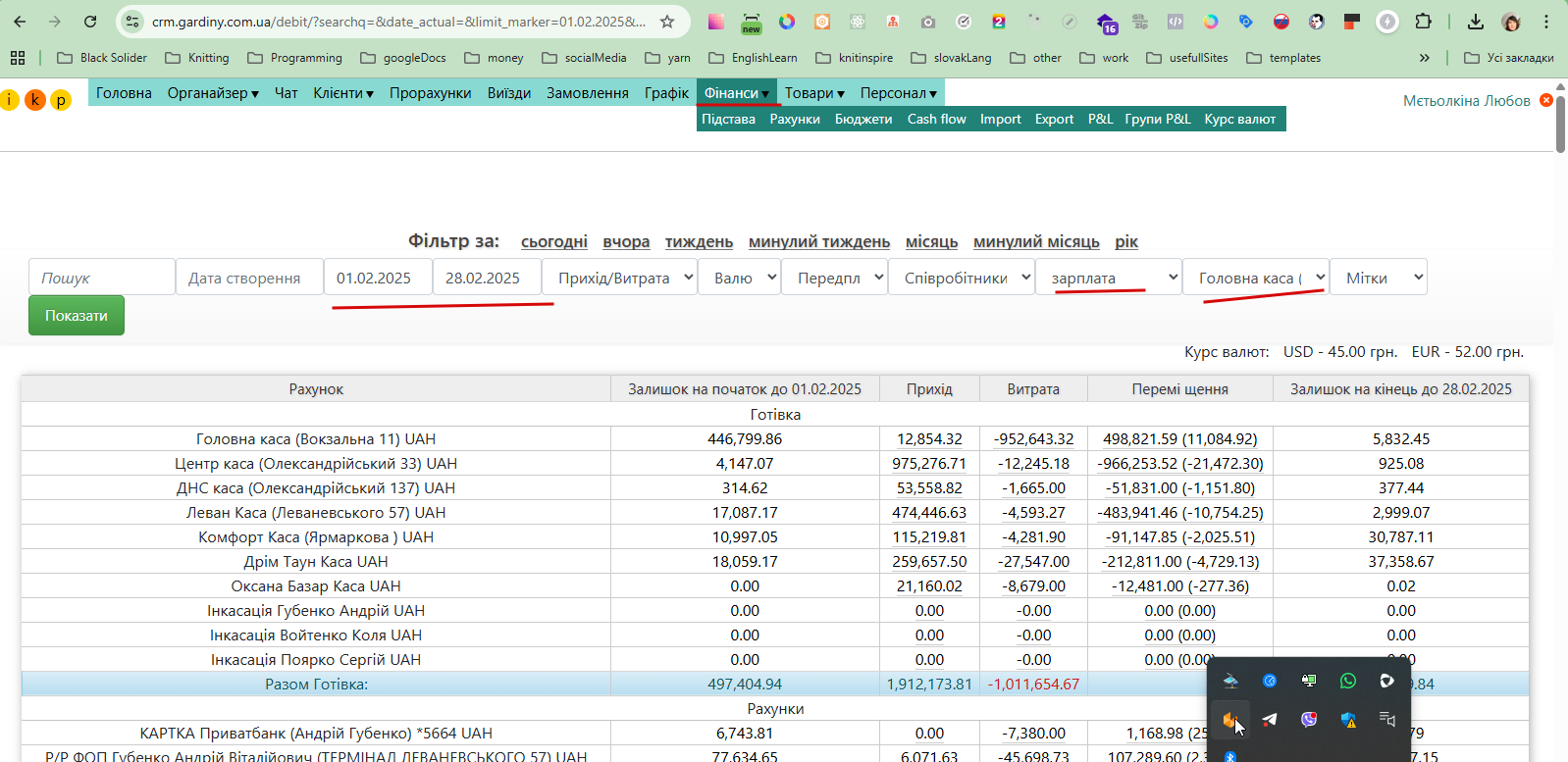
Task: Open the Співробітники dropdown filter
Action: coord(962,278)
